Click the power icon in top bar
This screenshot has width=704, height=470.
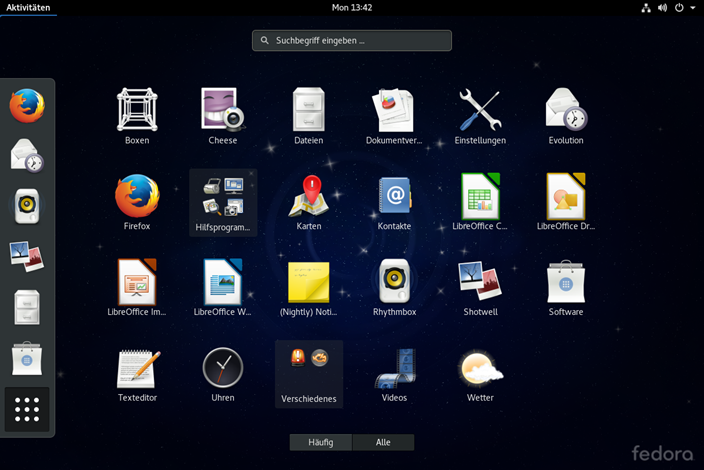pyautogui.click(x=679, y=8)
